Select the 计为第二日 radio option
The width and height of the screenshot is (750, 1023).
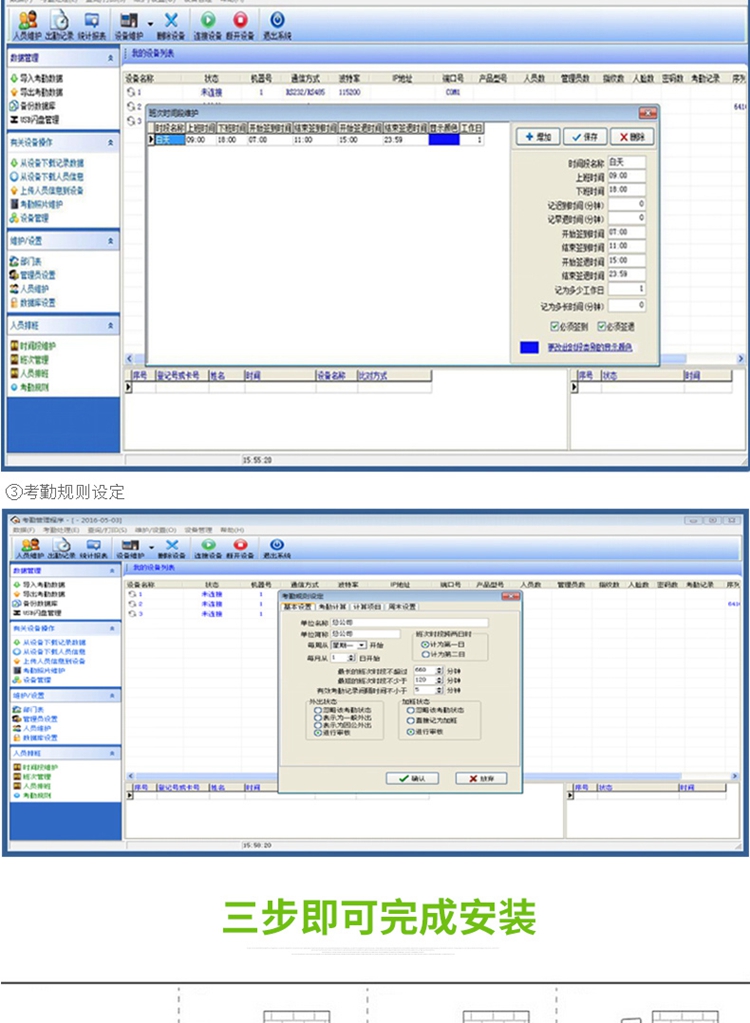(424, 654)
